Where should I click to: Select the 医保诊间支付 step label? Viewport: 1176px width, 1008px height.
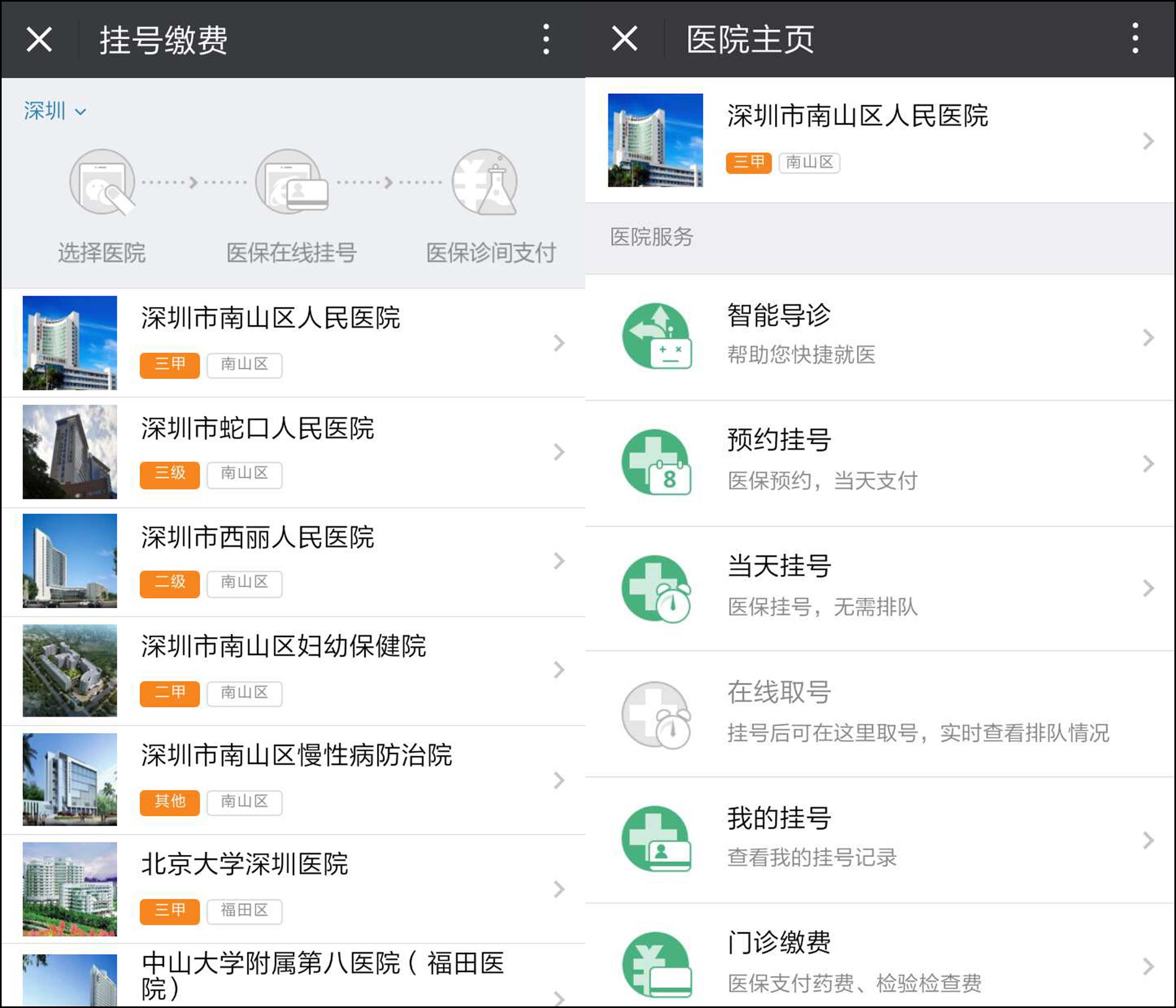click(491, 253)
